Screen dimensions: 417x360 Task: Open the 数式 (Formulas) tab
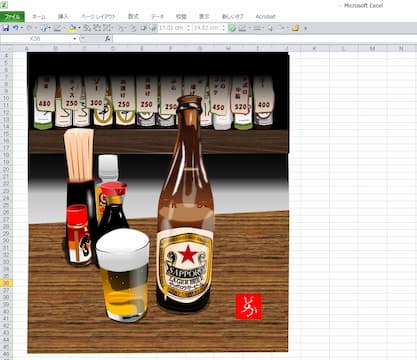133,17
